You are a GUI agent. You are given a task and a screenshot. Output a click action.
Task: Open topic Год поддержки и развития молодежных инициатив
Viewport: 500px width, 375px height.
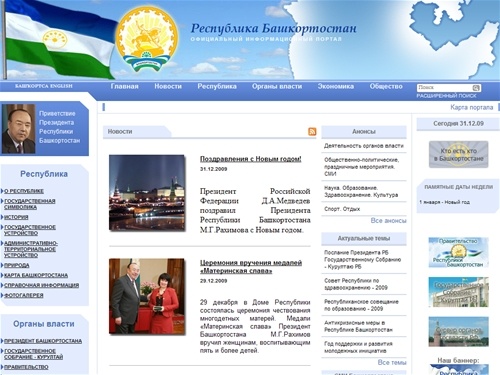pyautogui.click(x=358, y=347)
